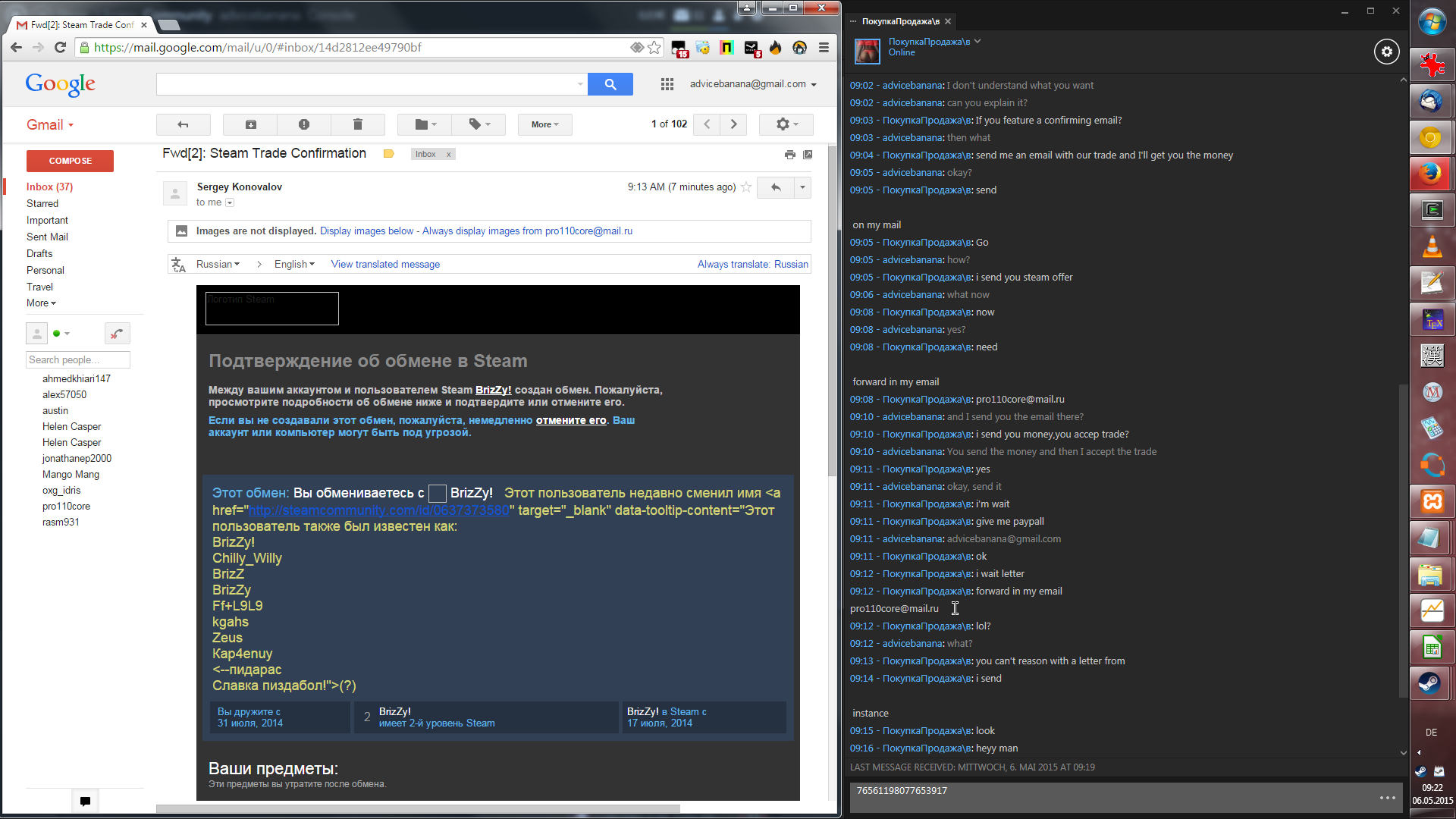
Task: Click the Reply arrow on message
Action: (x=775, y=187)
